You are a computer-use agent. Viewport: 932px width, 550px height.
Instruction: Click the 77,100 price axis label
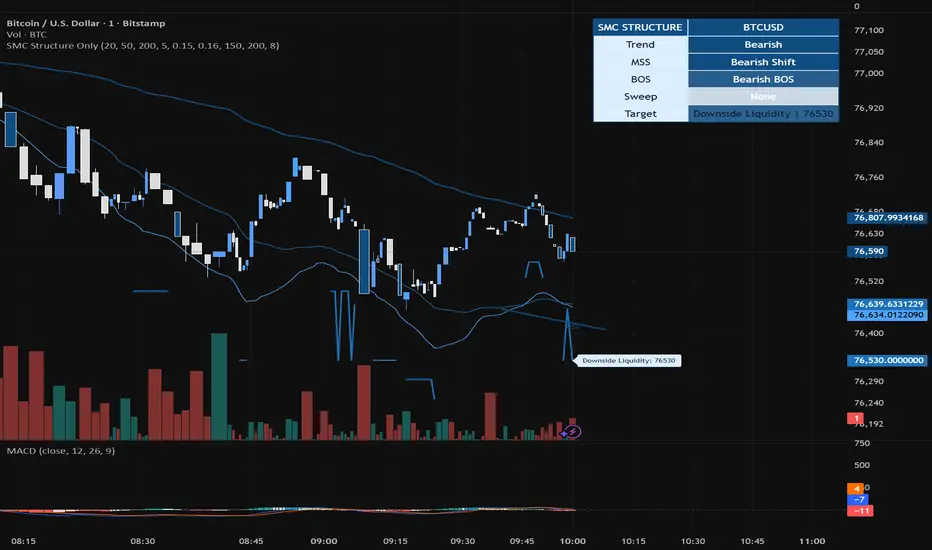(x=868, y=30)
